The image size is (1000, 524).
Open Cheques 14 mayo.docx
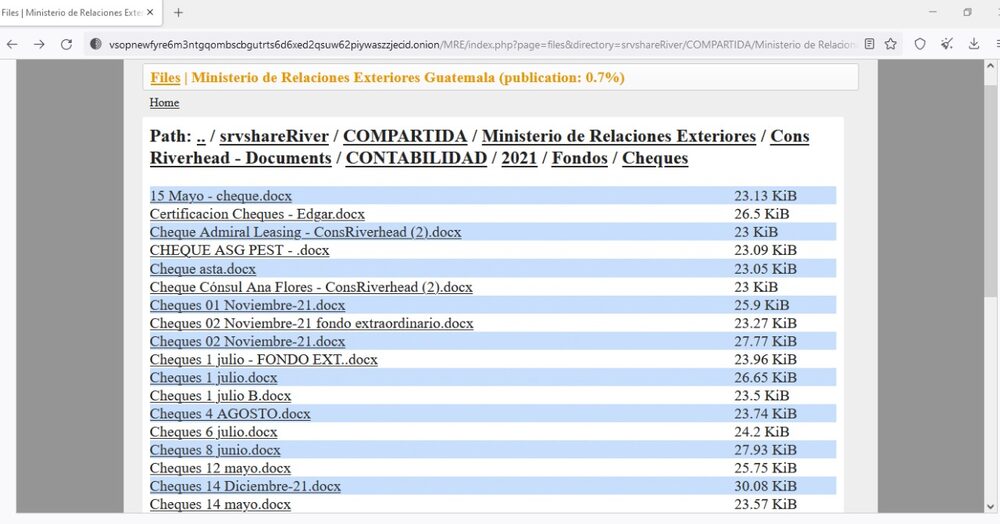pos(220,504)
